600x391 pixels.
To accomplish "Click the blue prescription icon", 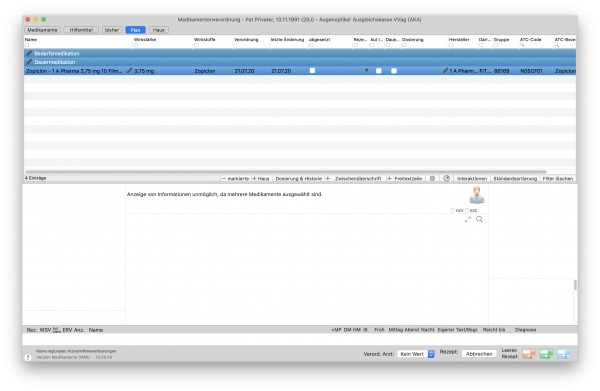I will pos(563,354).
